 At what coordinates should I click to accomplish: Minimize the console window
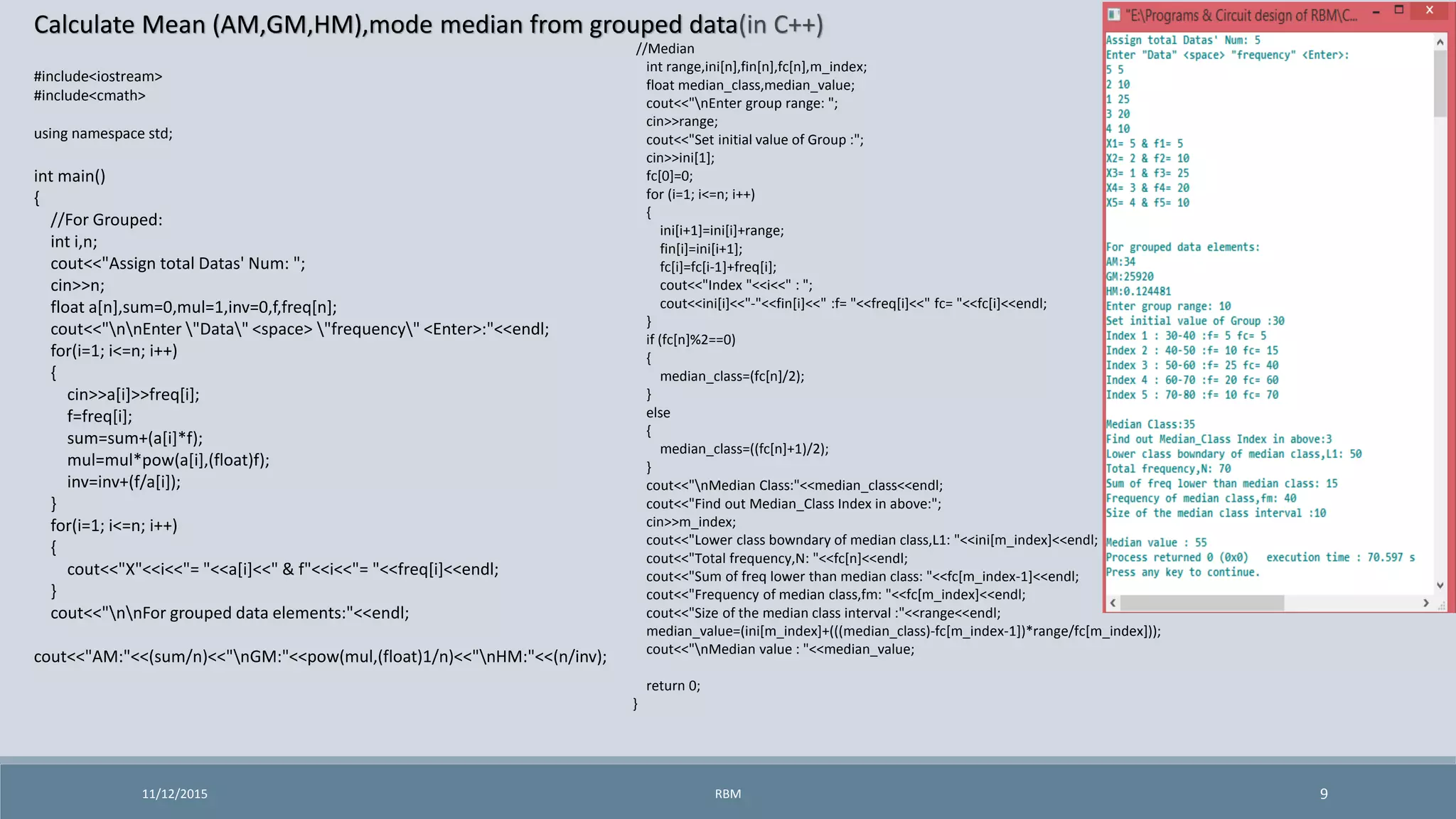1376,11
